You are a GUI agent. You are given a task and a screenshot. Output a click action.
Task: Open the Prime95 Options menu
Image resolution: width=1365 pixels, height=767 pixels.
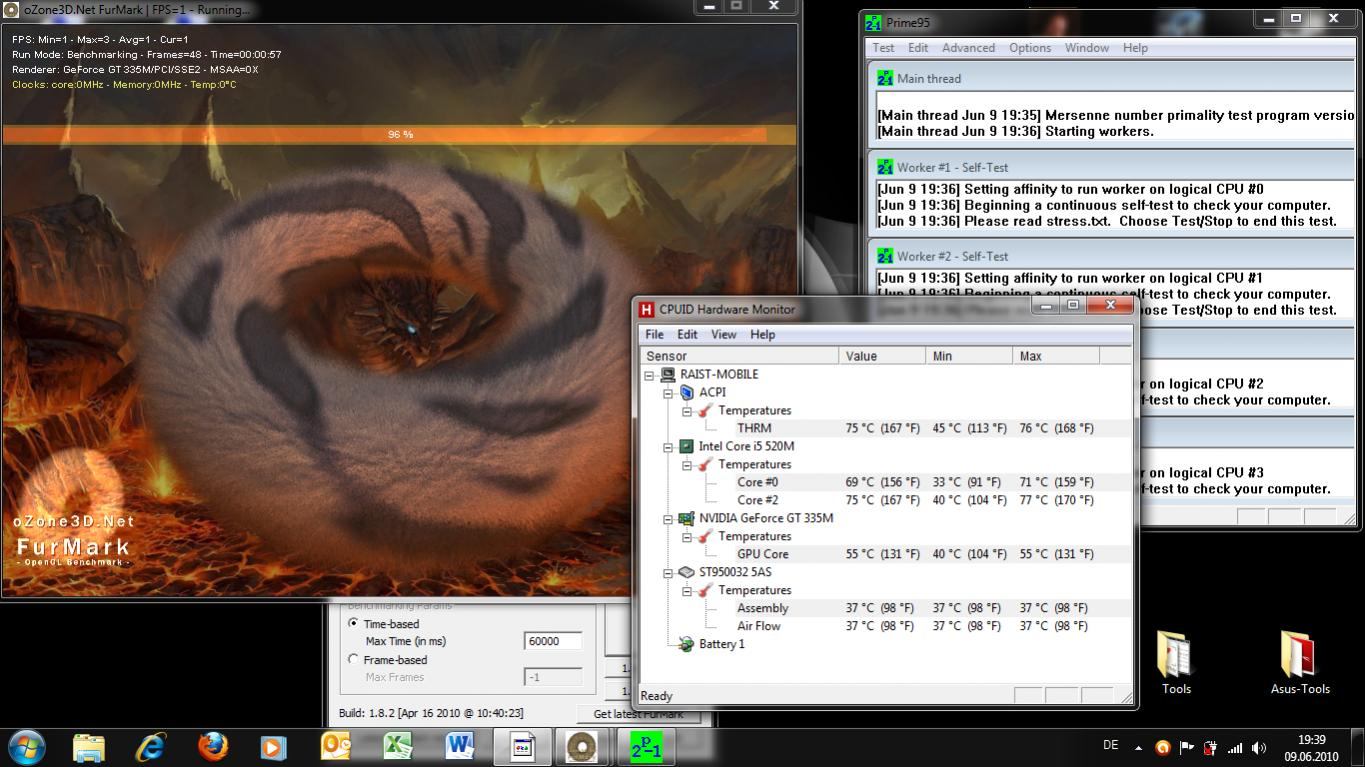point(1029,47)
